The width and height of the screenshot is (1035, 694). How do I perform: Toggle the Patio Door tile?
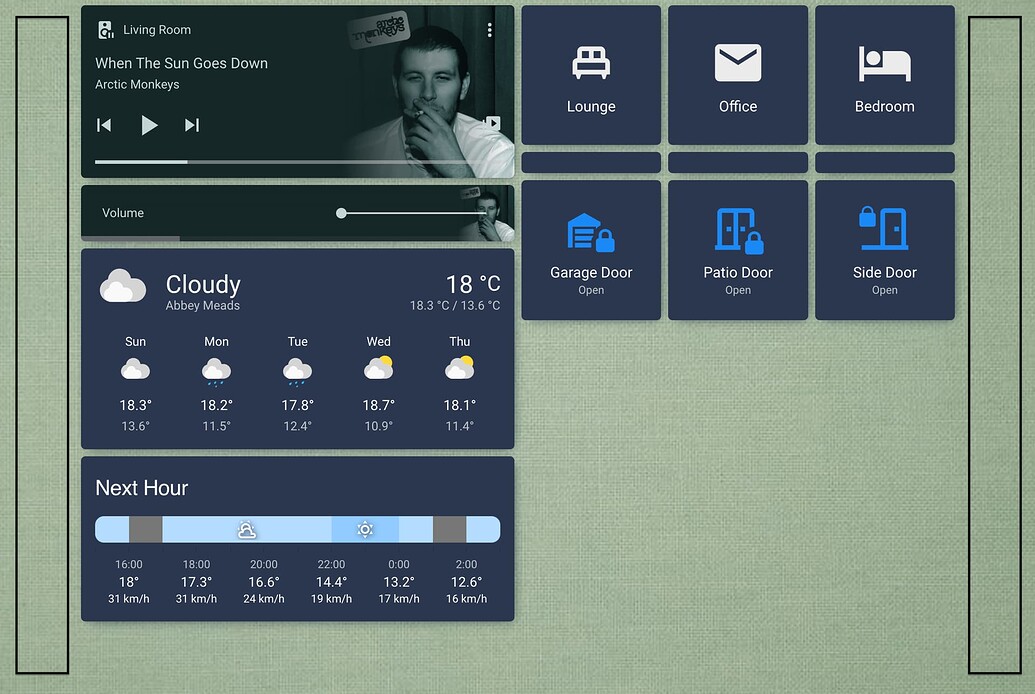738,249
